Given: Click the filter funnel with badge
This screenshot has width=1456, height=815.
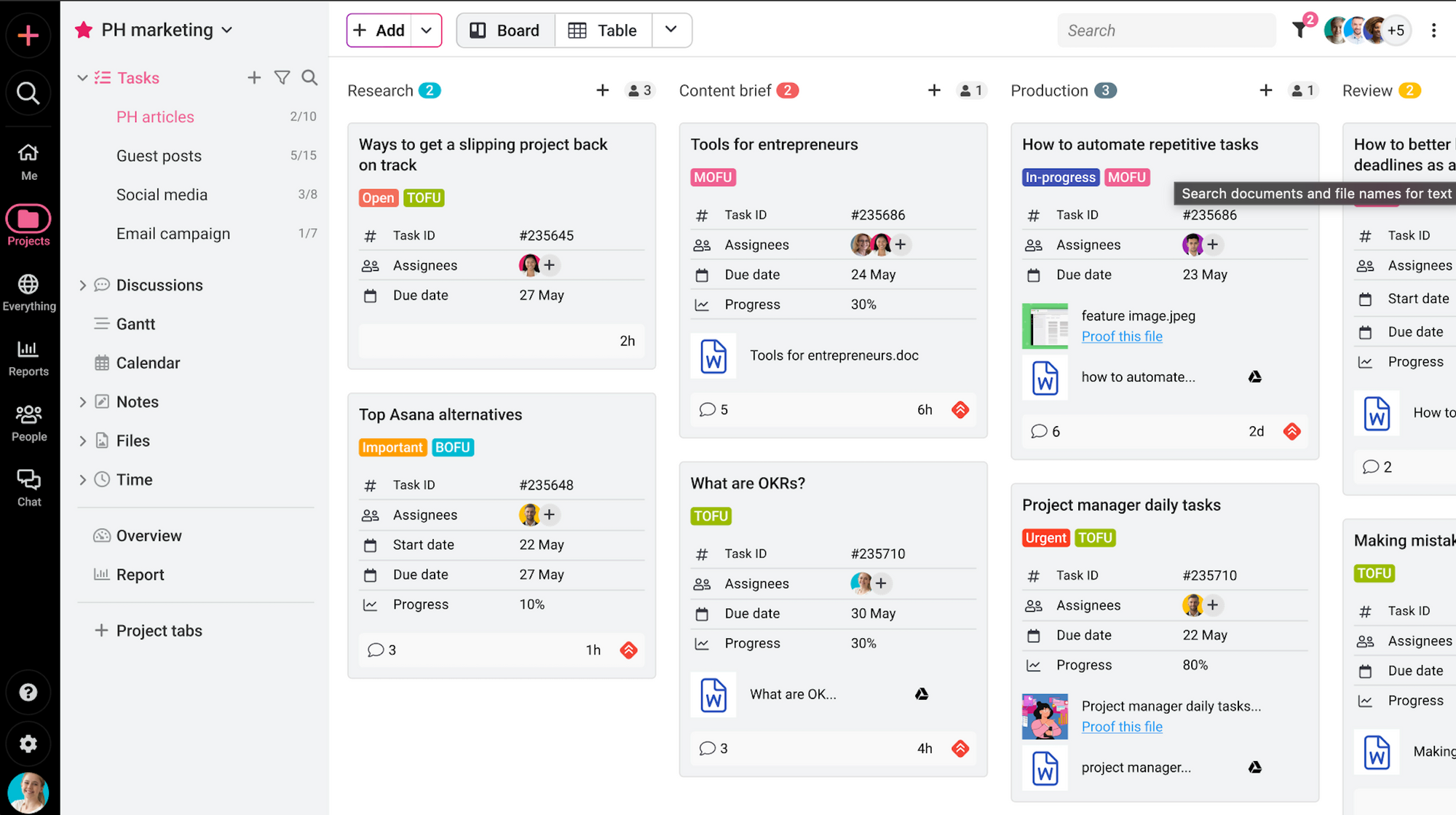Looking at the screenshot, I should (1299, 30).
